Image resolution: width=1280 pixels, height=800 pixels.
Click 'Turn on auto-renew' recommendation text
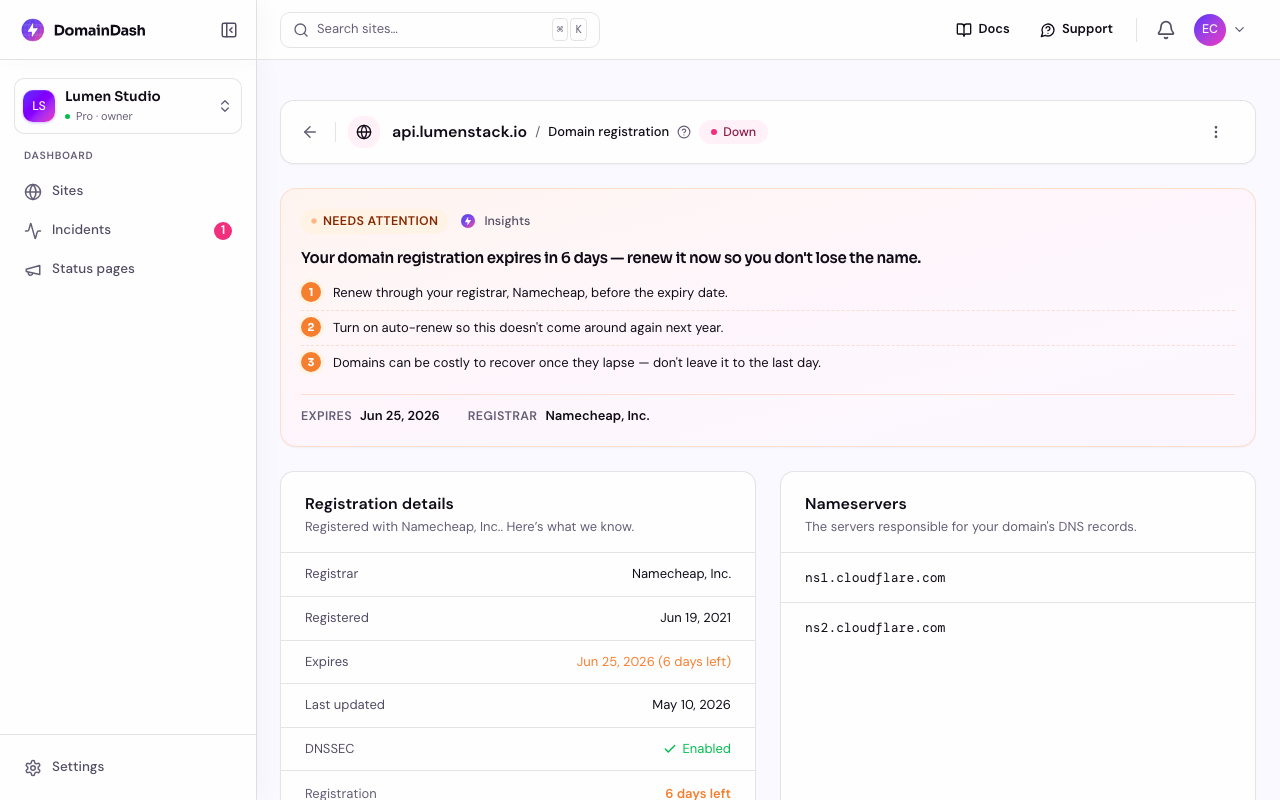528,328
